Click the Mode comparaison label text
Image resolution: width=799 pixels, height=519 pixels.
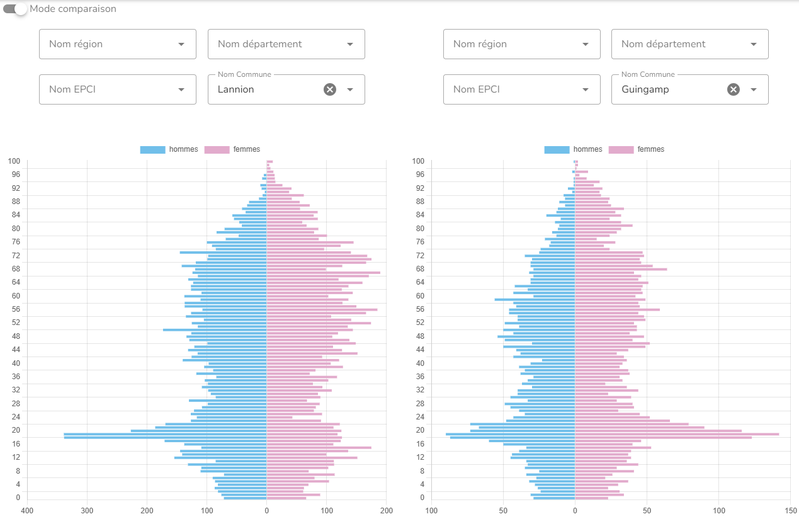[73, 9]
